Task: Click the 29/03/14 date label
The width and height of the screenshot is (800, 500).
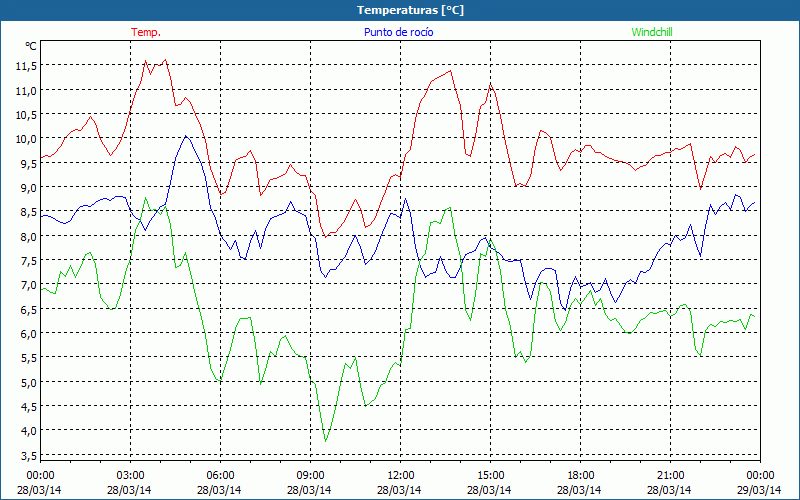Action: coord(759,490)
